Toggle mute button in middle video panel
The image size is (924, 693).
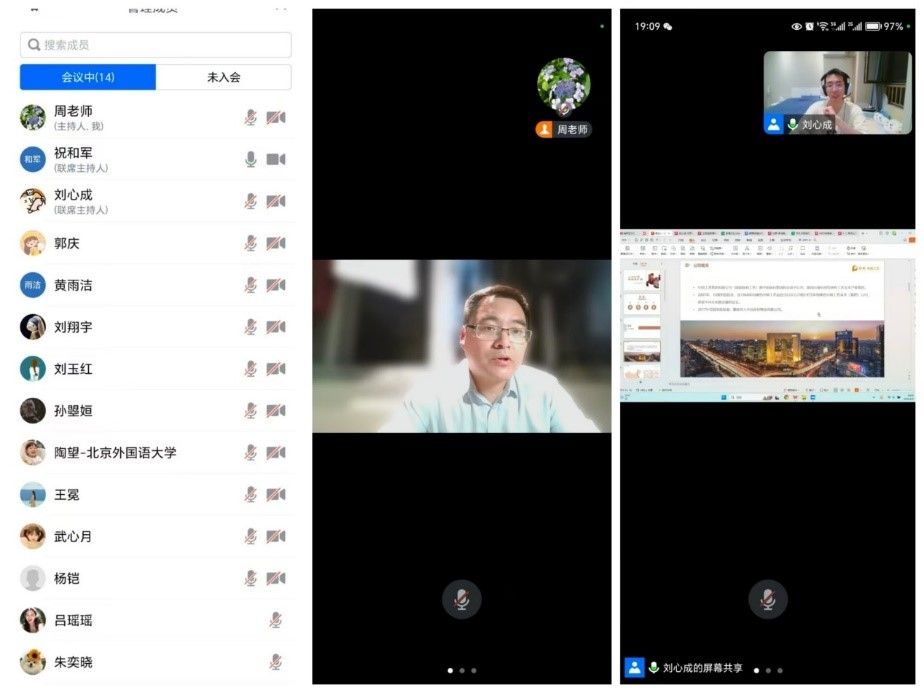pos(461,599)
